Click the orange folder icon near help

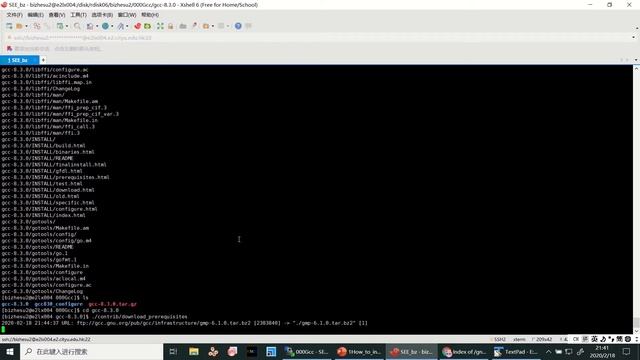pos(206,26)
